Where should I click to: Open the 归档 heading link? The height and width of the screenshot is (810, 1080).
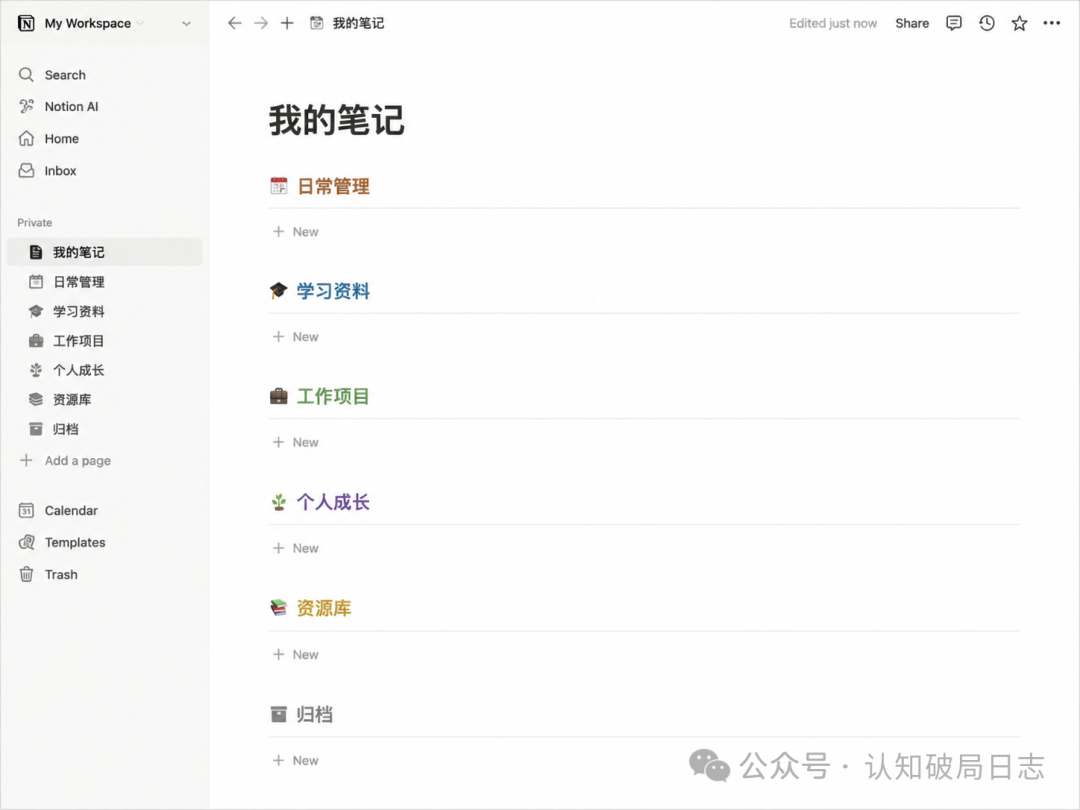point(315,714)
